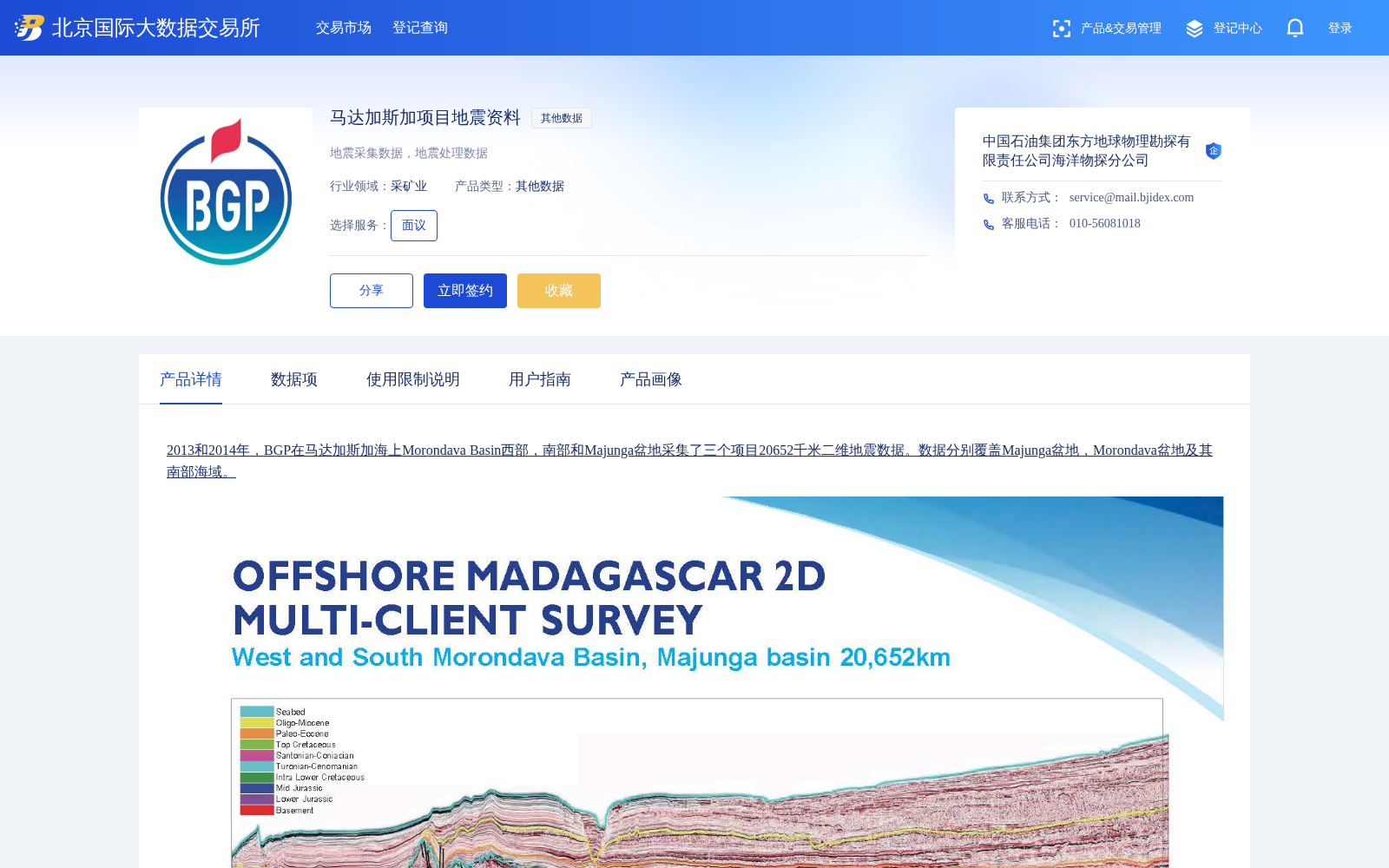
Task: Click the service@mail.bjidex.com email text
Action: pos(1131,198)
